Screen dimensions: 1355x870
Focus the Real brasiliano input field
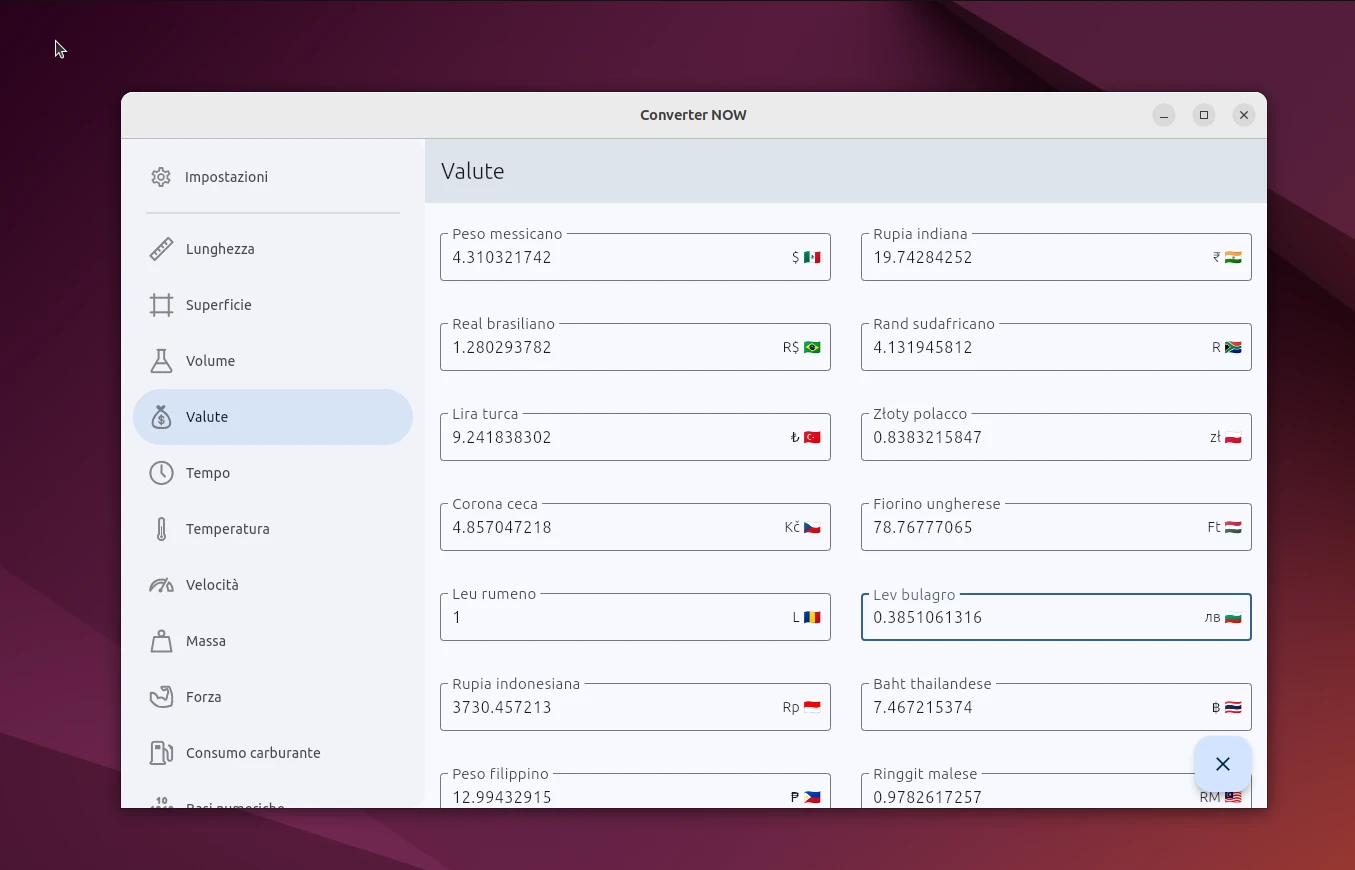[x=610, y=348]
